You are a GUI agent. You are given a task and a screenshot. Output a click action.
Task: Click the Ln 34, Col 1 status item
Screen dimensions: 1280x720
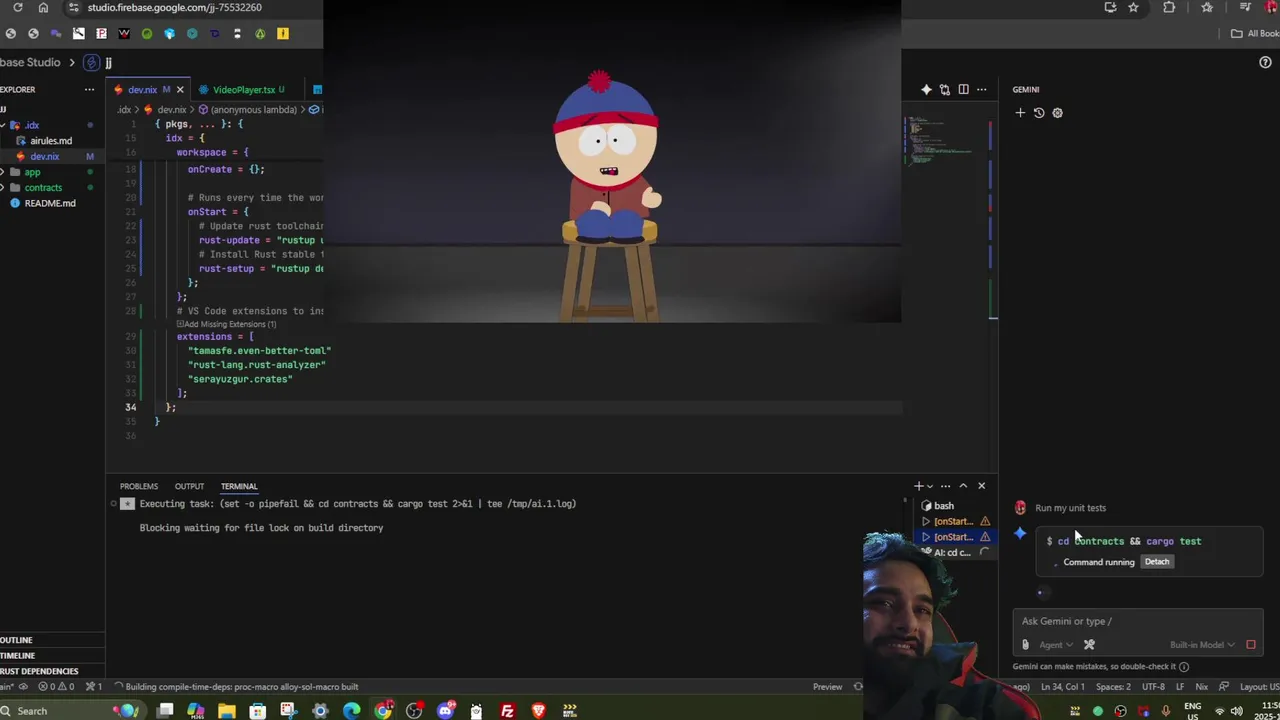click(x=1063, y=687)
